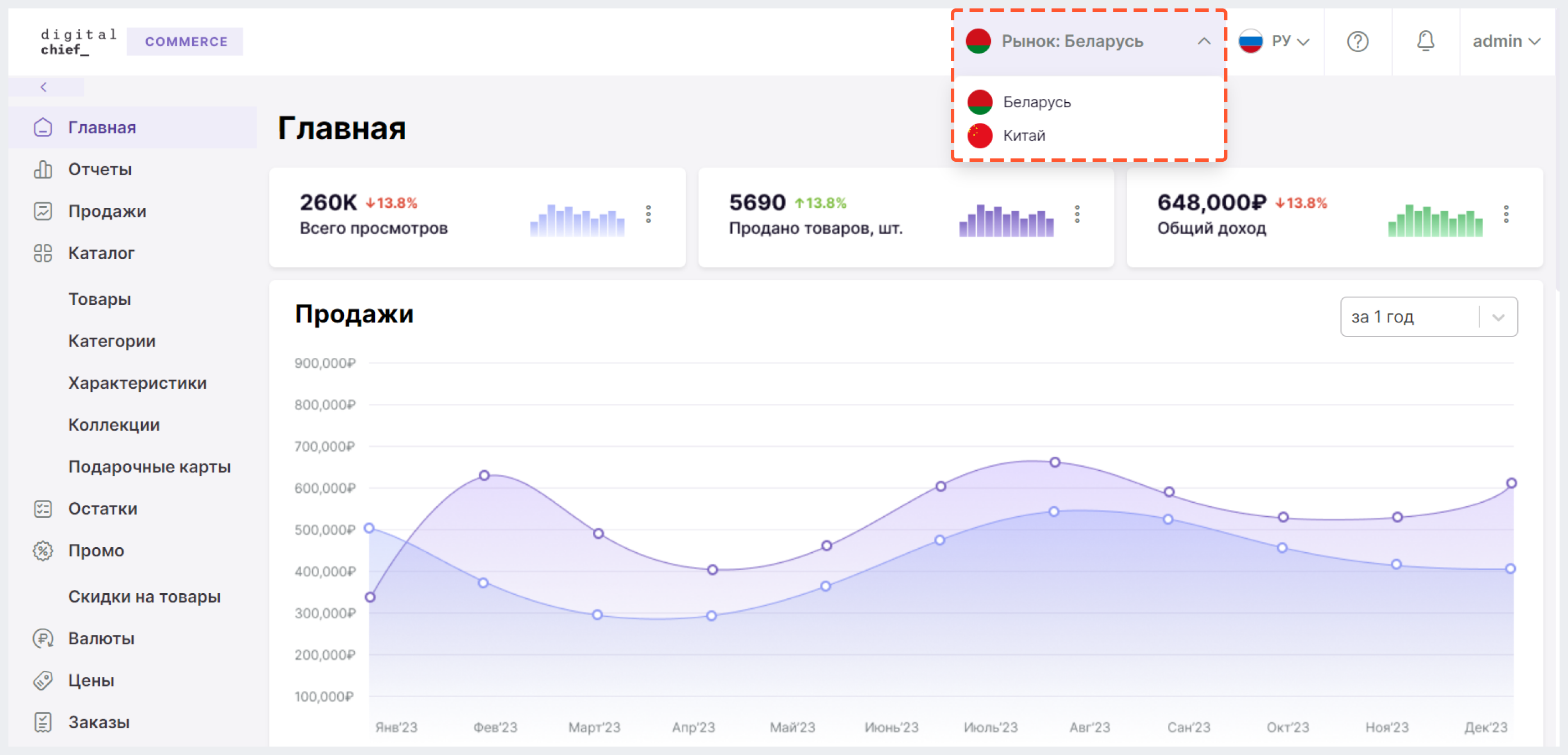
Task: Open Коллекции submenu item
Action: pos(114,425)
